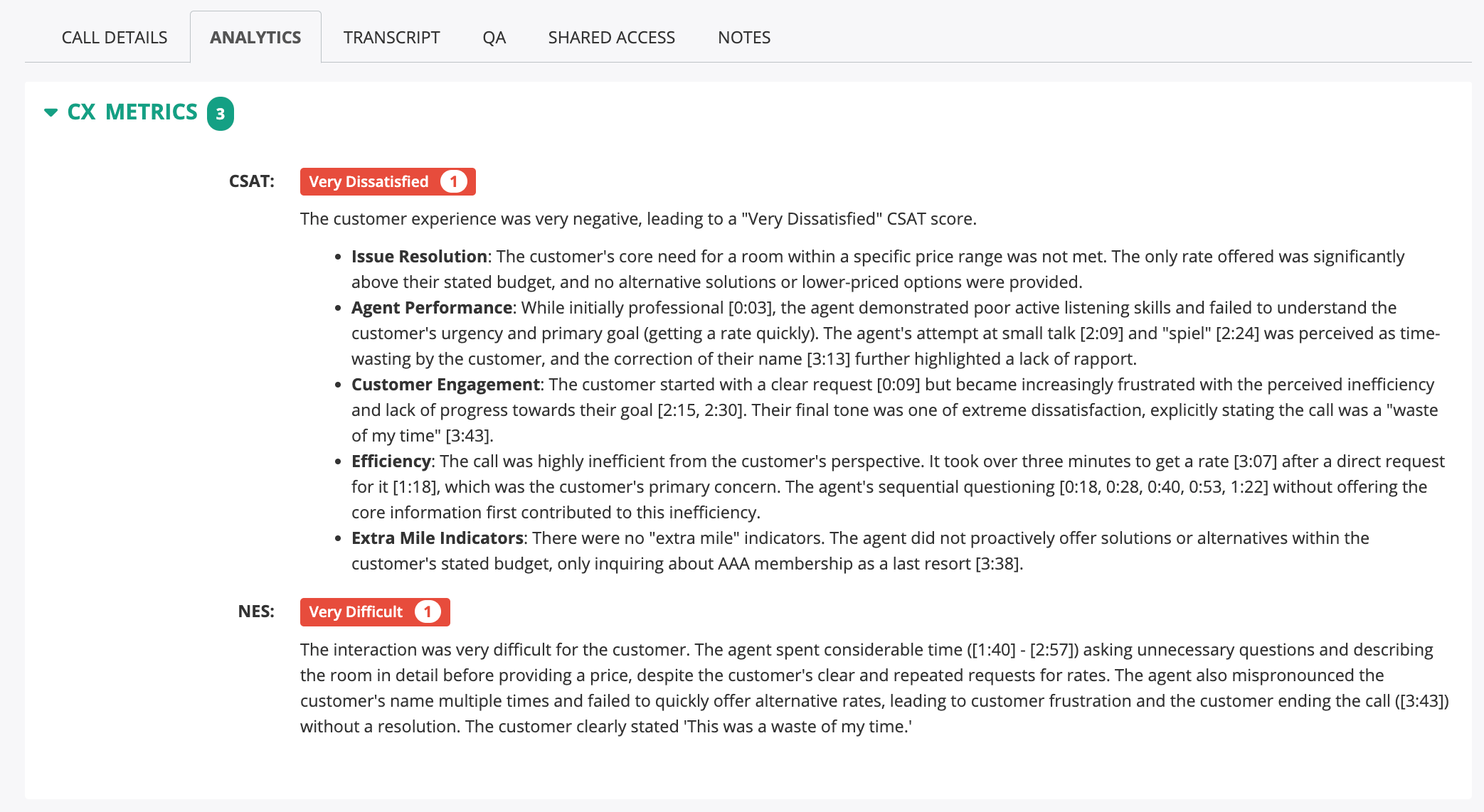1484x812 pixels.
Task: Click the [1:18] direct request timestamp
Action: click(414, 487)
